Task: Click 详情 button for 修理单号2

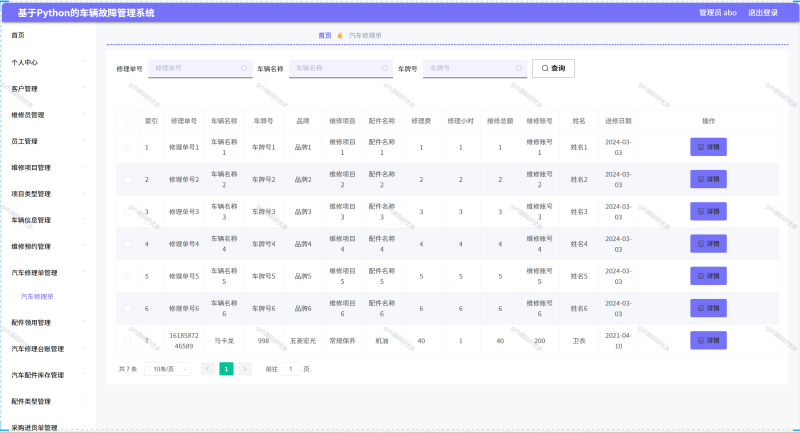Action: pos(708,179)
